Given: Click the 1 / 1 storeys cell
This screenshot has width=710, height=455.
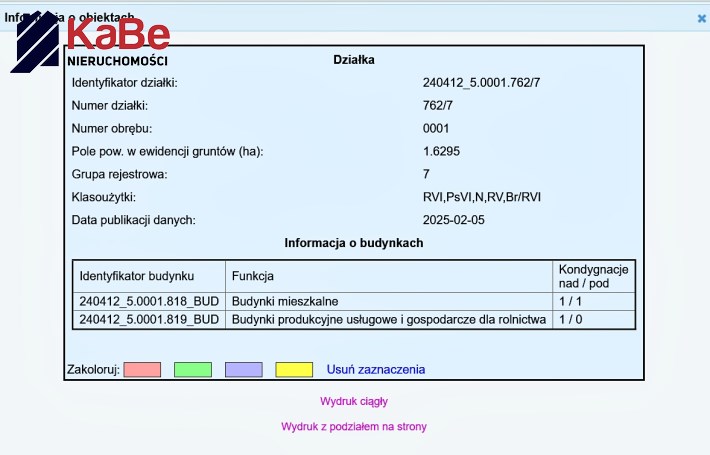Looking at the screenshot, I should pos(594,302).
